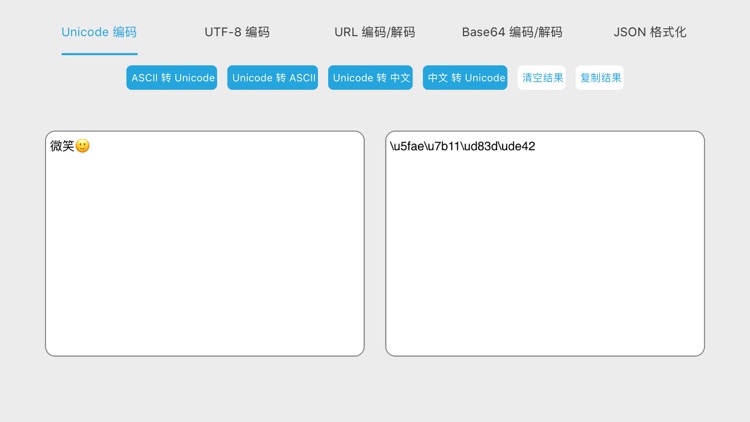Click the ASCII 转 Unicode button
Screen dimensions: 750x422
coord(172,78)
